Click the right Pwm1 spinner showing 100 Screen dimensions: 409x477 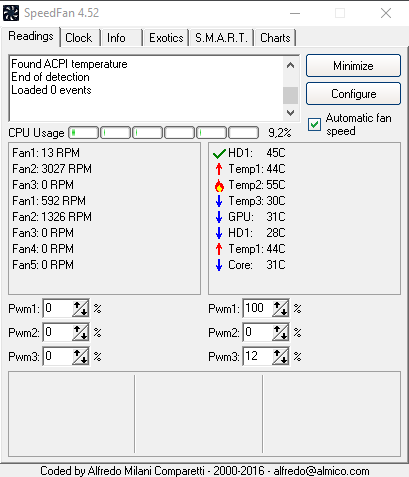[280, 309]
